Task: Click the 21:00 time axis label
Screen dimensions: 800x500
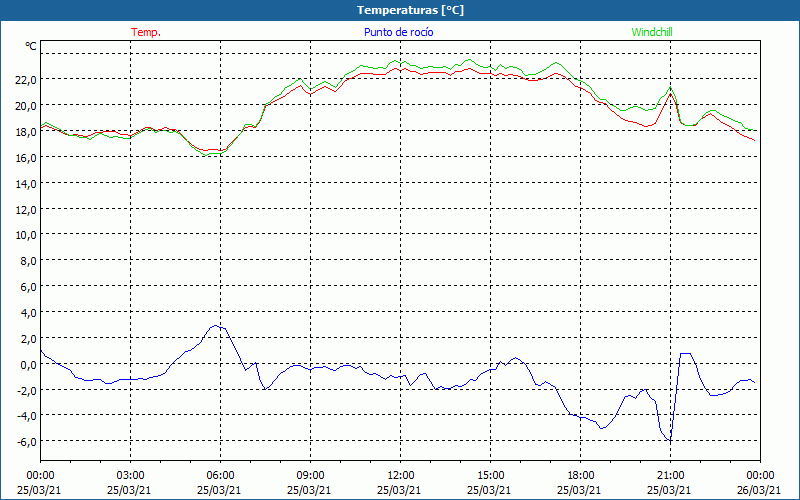Action: 670,476
